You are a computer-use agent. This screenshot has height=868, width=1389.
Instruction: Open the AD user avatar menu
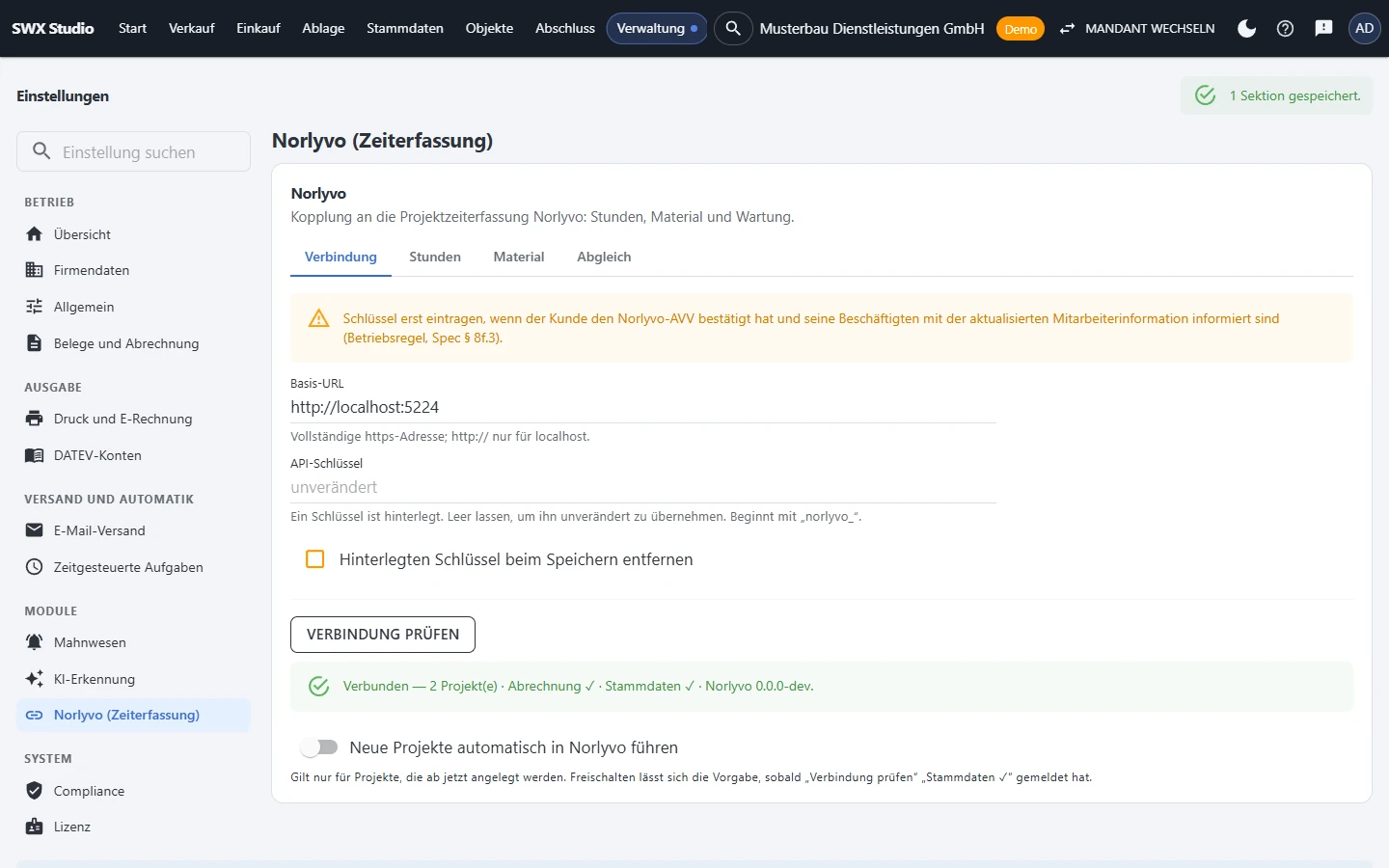tap(1364, 28)
